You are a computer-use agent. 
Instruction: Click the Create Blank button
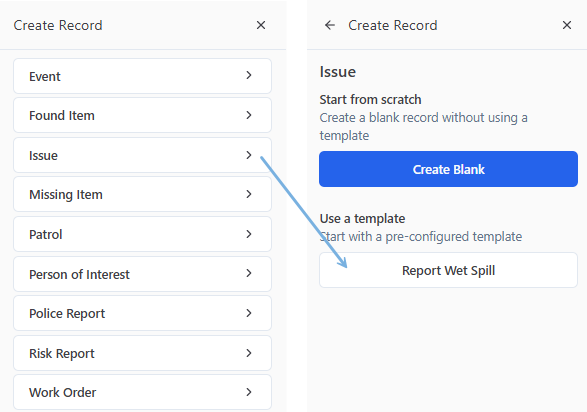tap(448, 169)
